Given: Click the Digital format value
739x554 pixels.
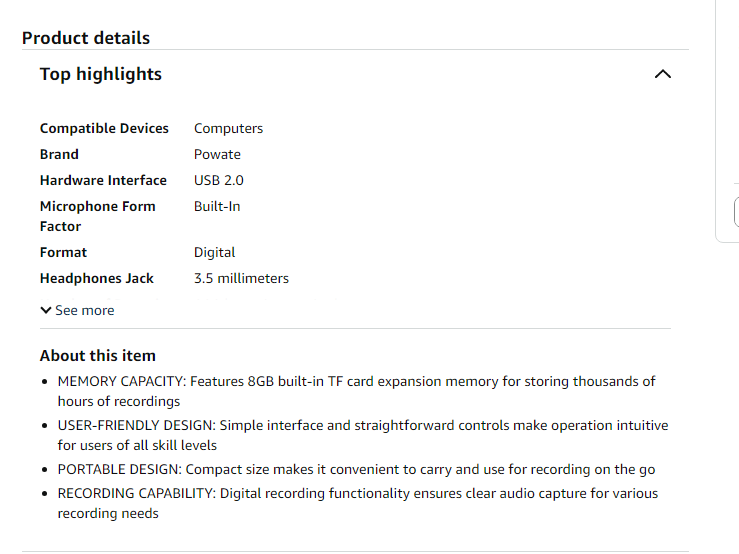Looking at the screenshot, I should pos(214,252).
